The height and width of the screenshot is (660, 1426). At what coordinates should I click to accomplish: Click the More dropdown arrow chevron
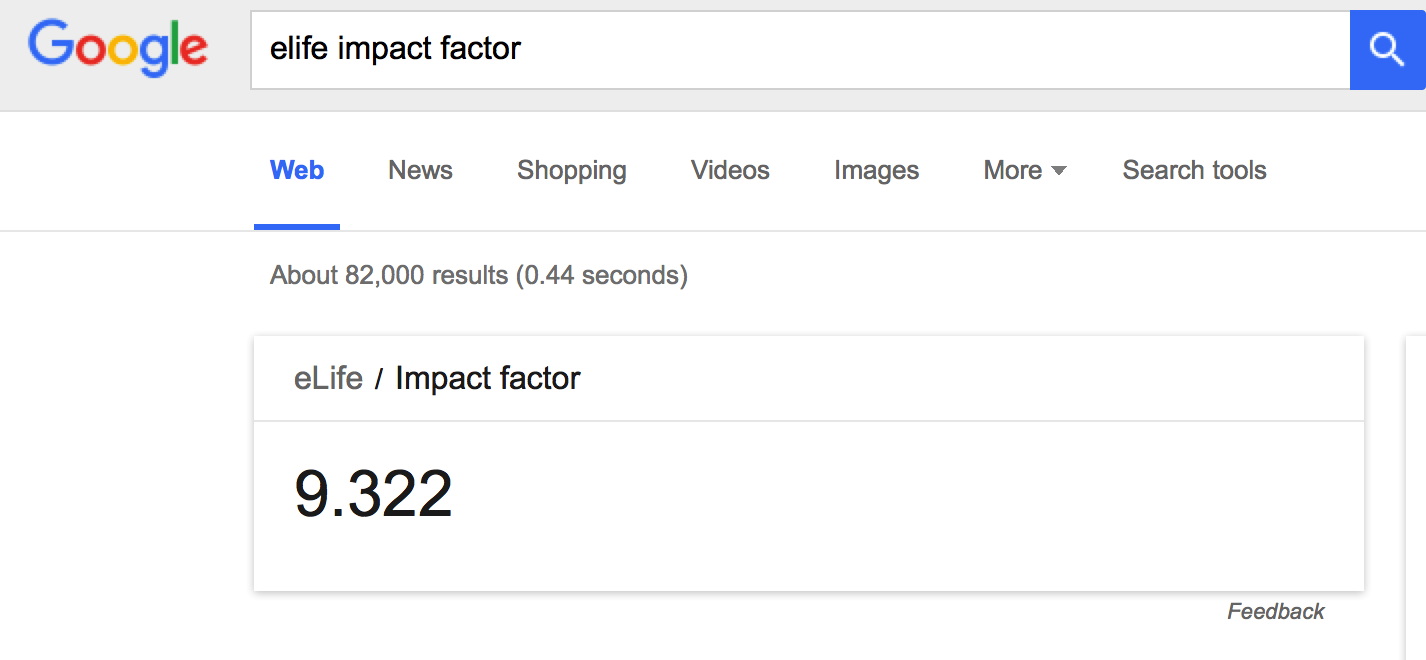click(x=1060, y=172)
